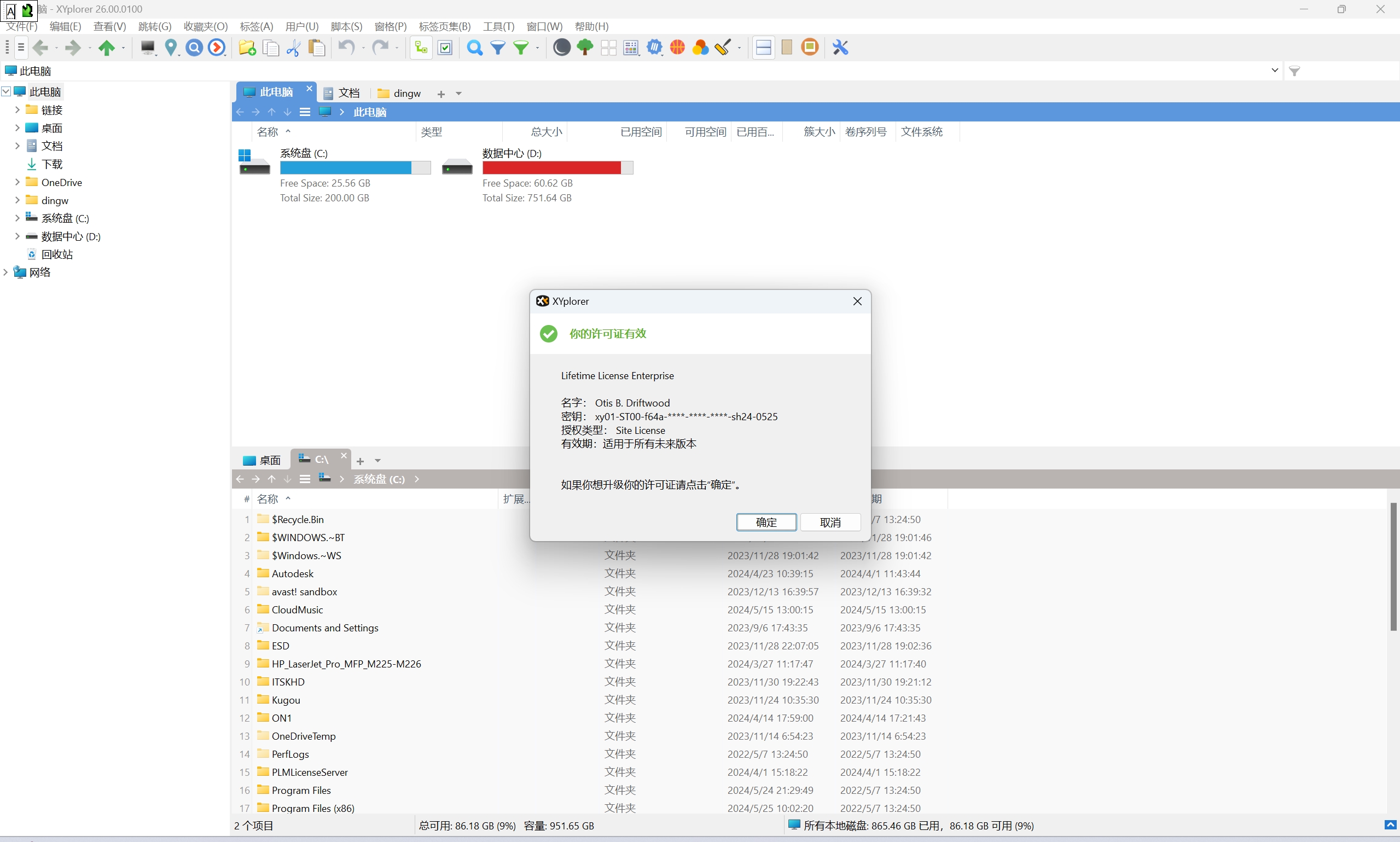
Task: Toggle the Dual Pane toolbar button
Action: pyautogui.click(x=764, y=48)
